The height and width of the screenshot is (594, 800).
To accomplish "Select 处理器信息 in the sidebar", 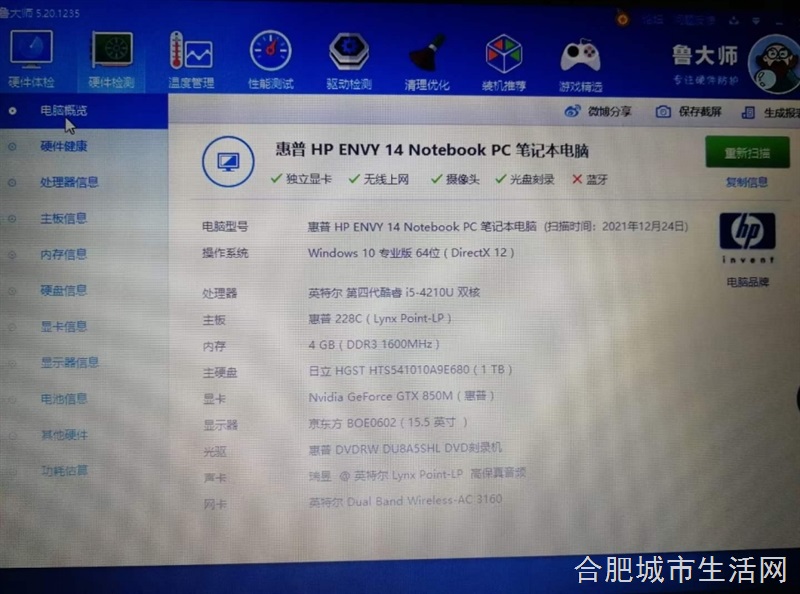I will [69, 183].
